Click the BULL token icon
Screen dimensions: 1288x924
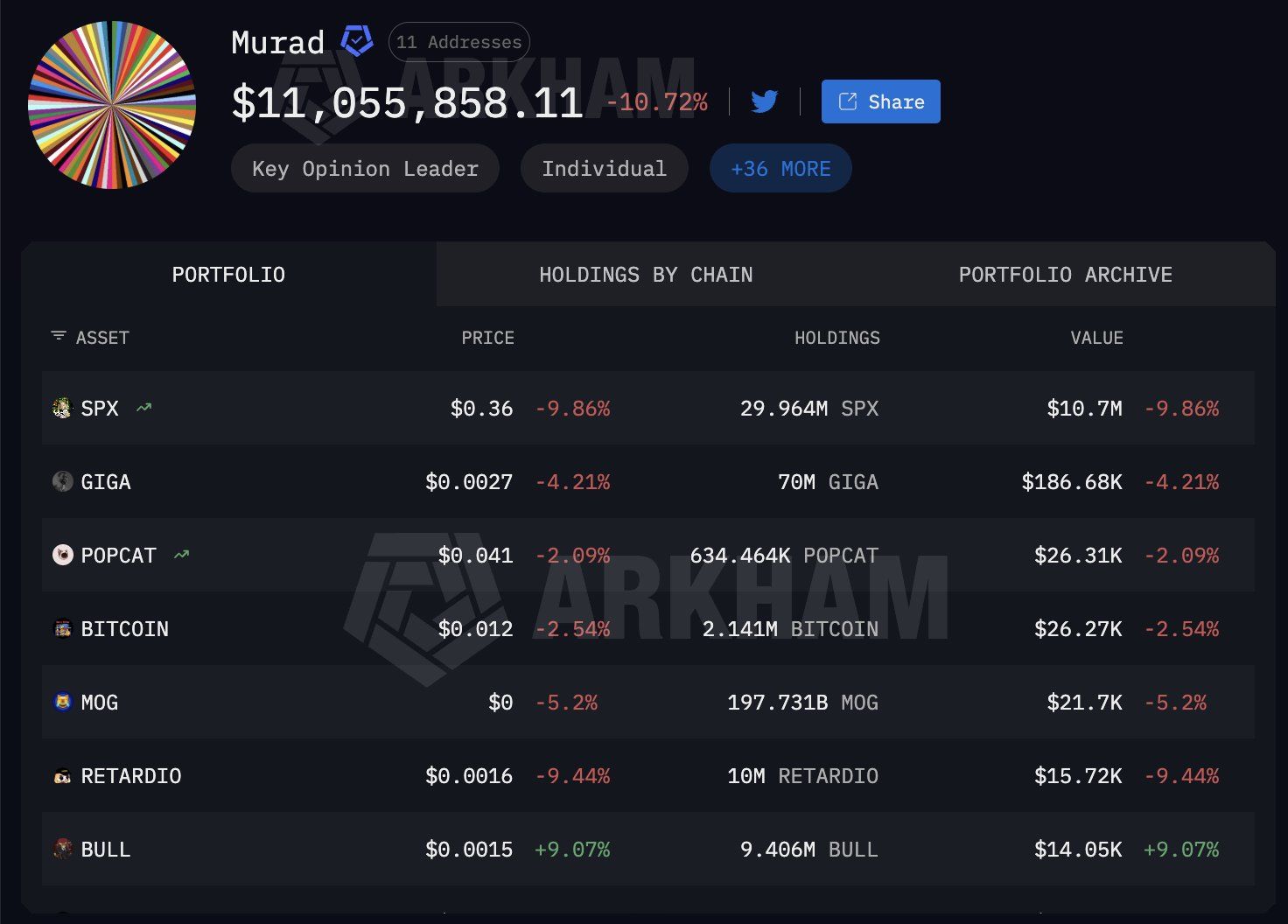tap(62, 849)
